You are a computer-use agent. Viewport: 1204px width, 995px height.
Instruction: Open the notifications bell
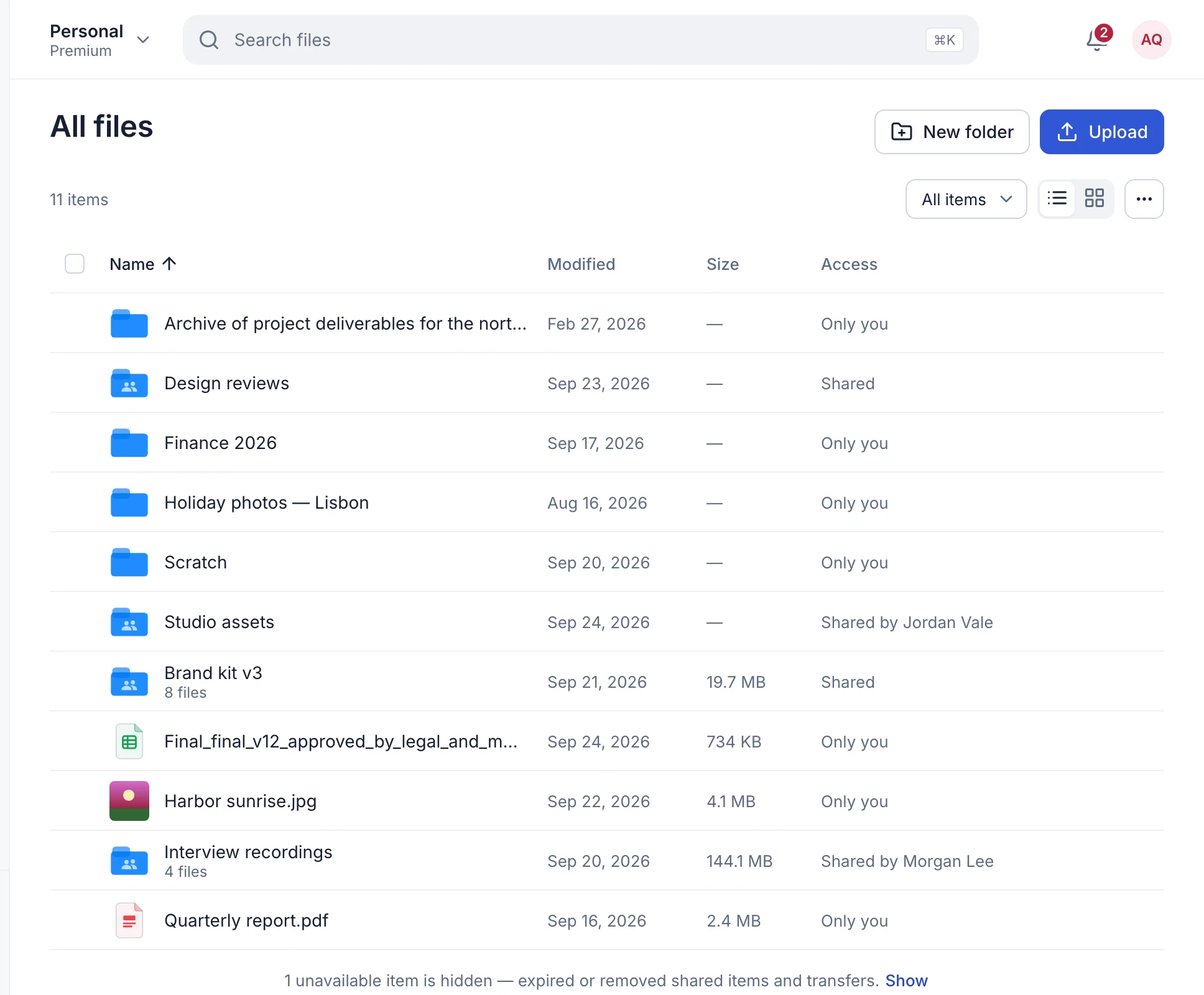[1097, 40]
